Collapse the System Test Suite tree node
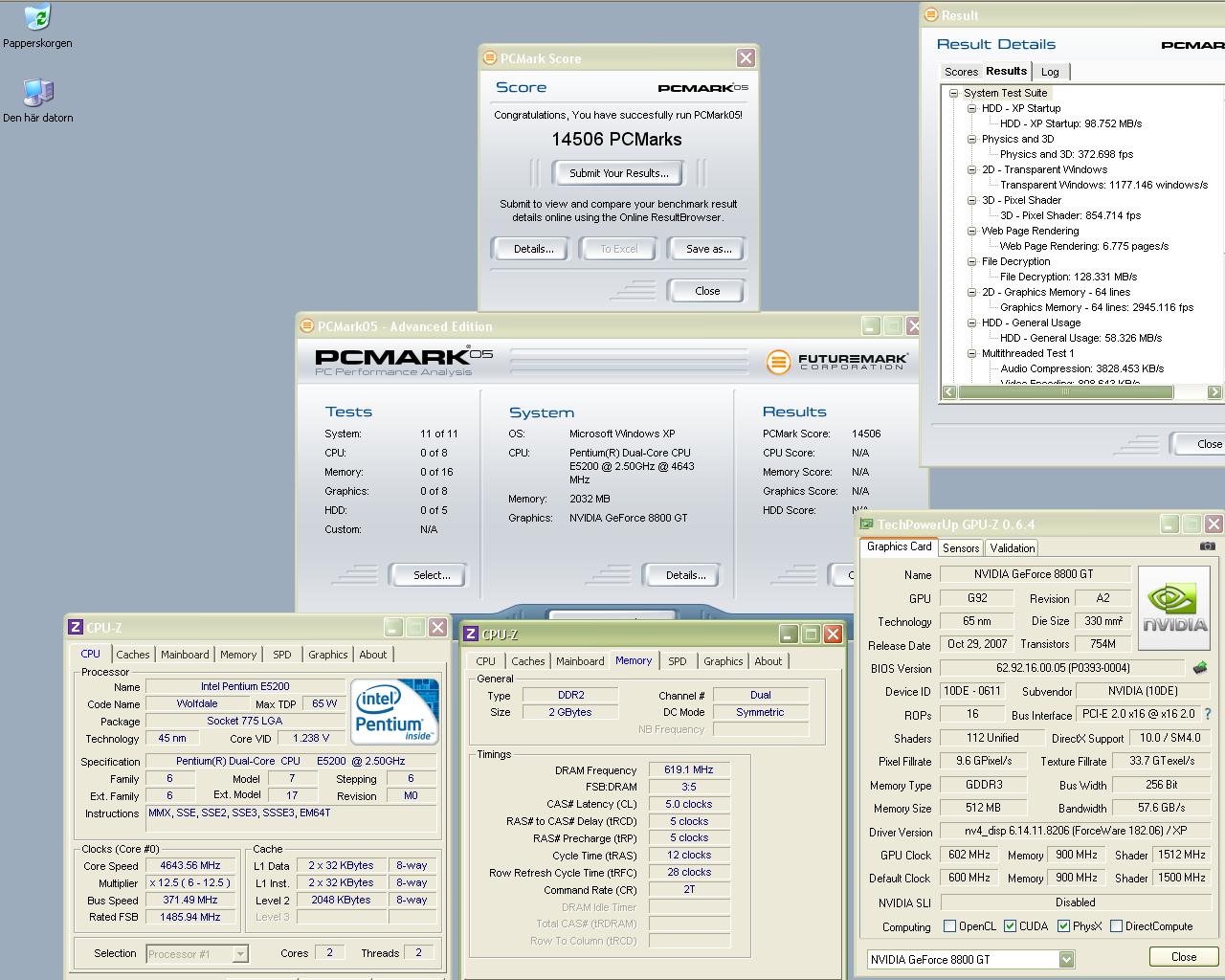This screenshot has width=1225, height=980. pyautogui.click(x=953, y=93)
